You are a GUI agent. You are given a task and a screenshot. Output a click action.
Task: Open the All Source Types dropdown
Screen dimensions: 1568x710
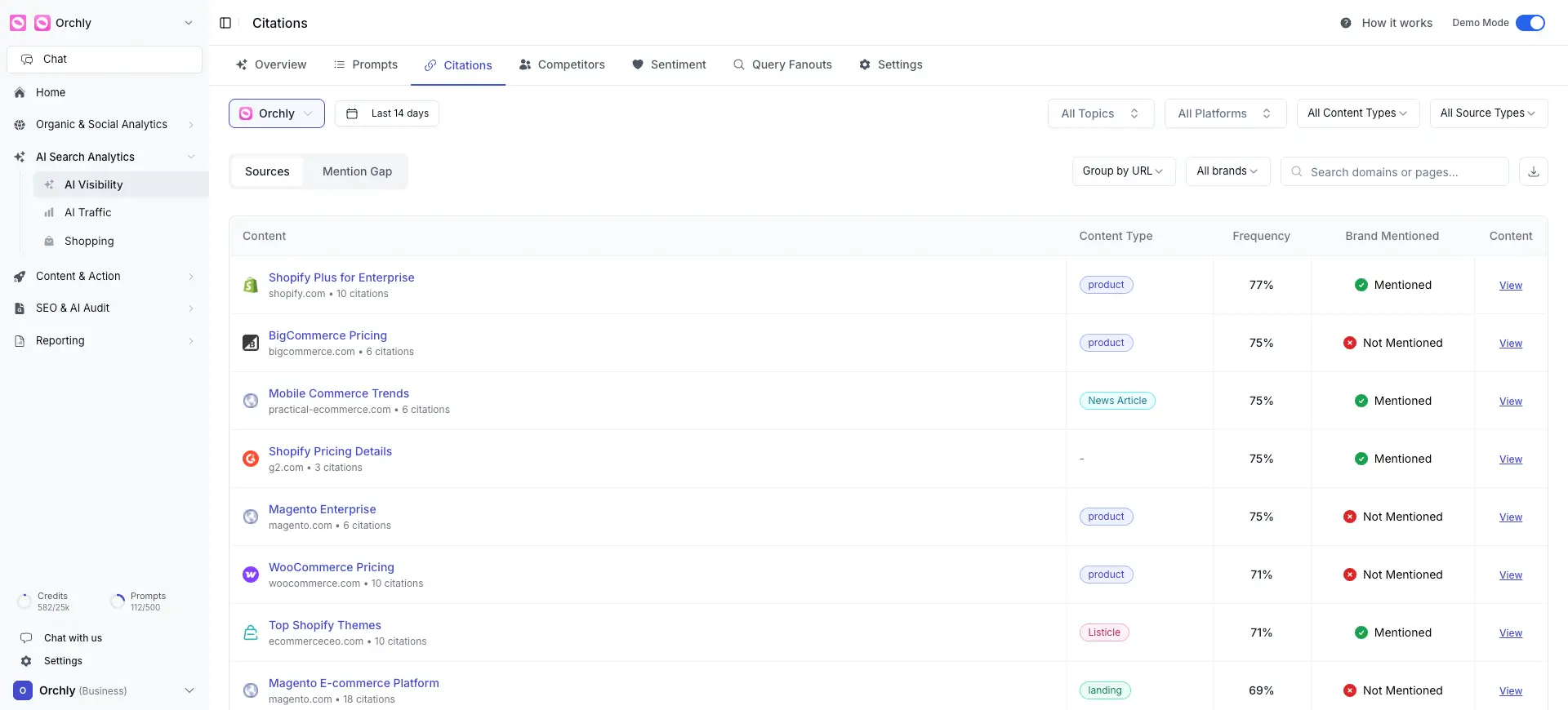(1489, 113)
